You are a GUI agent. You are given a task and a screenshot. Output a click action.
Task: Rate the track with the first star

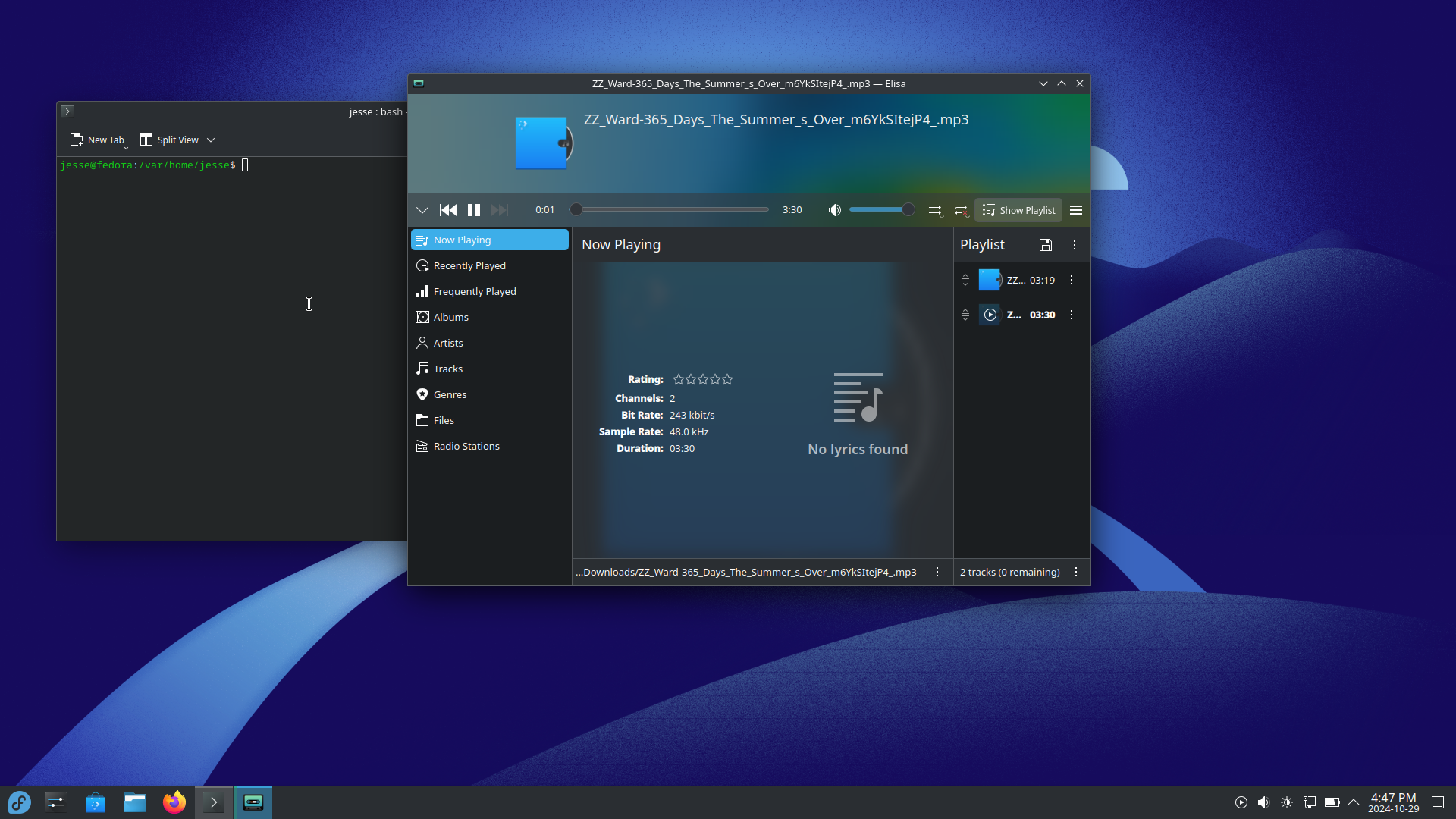[x=679, y=379]
